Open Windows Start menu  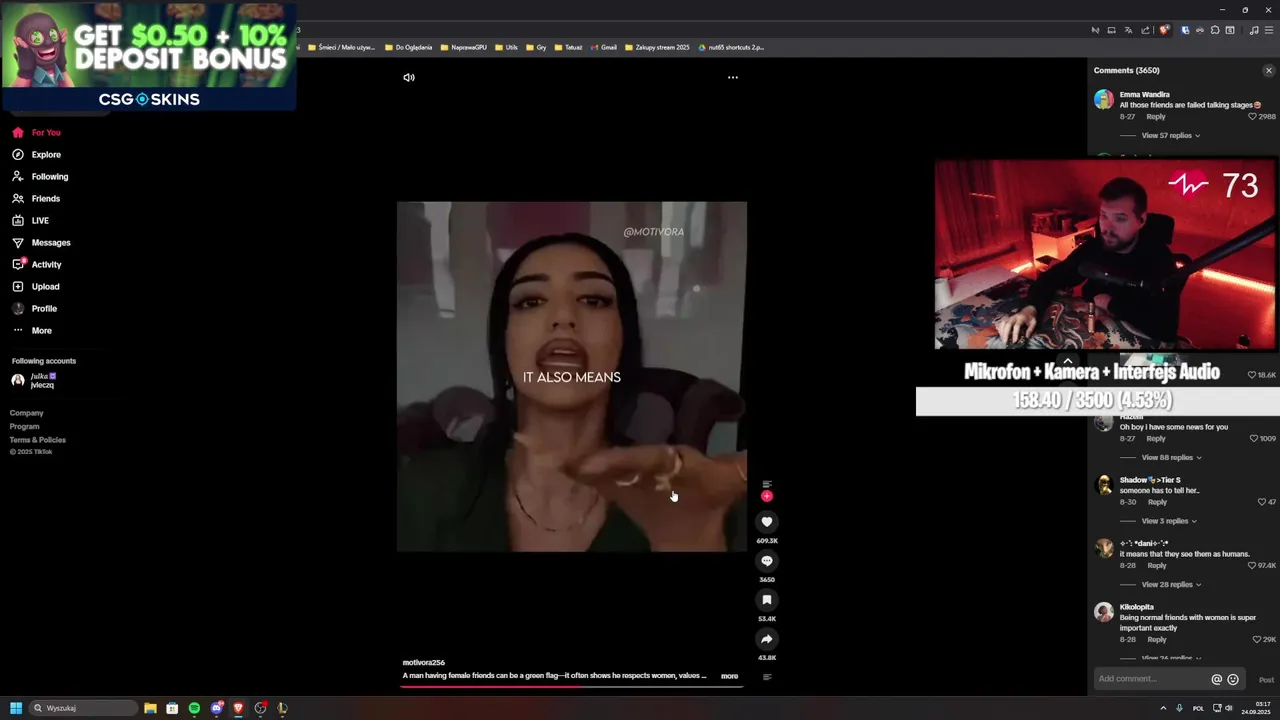[16, 708]
